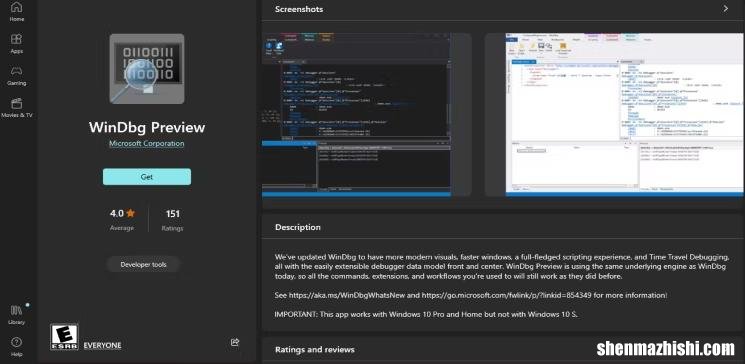Click the WinDbg Preview app icon

[147, 68]
